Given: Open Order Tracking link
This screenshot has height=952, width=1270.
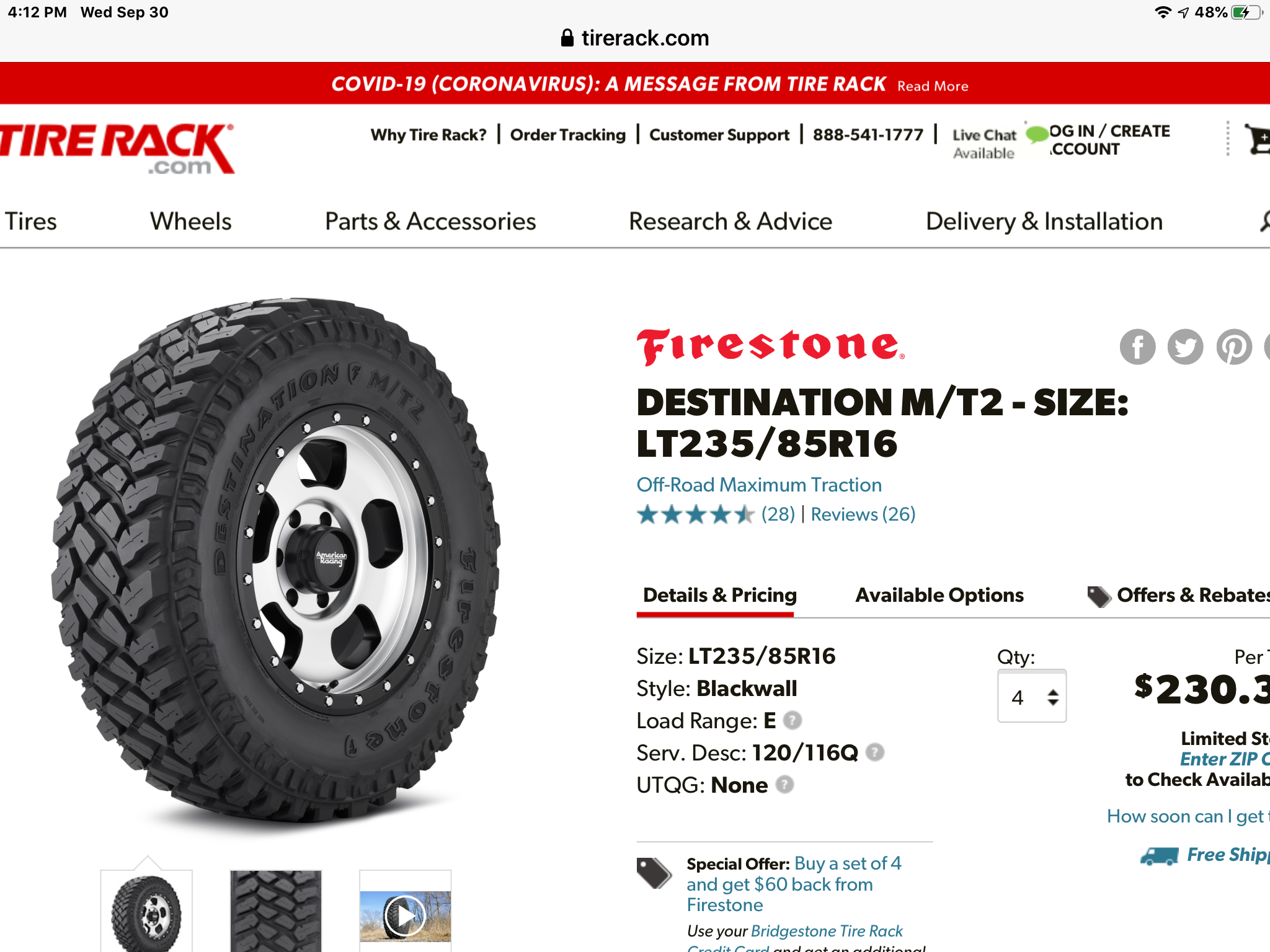Looking at the screenshot, I should coord(568,134).
